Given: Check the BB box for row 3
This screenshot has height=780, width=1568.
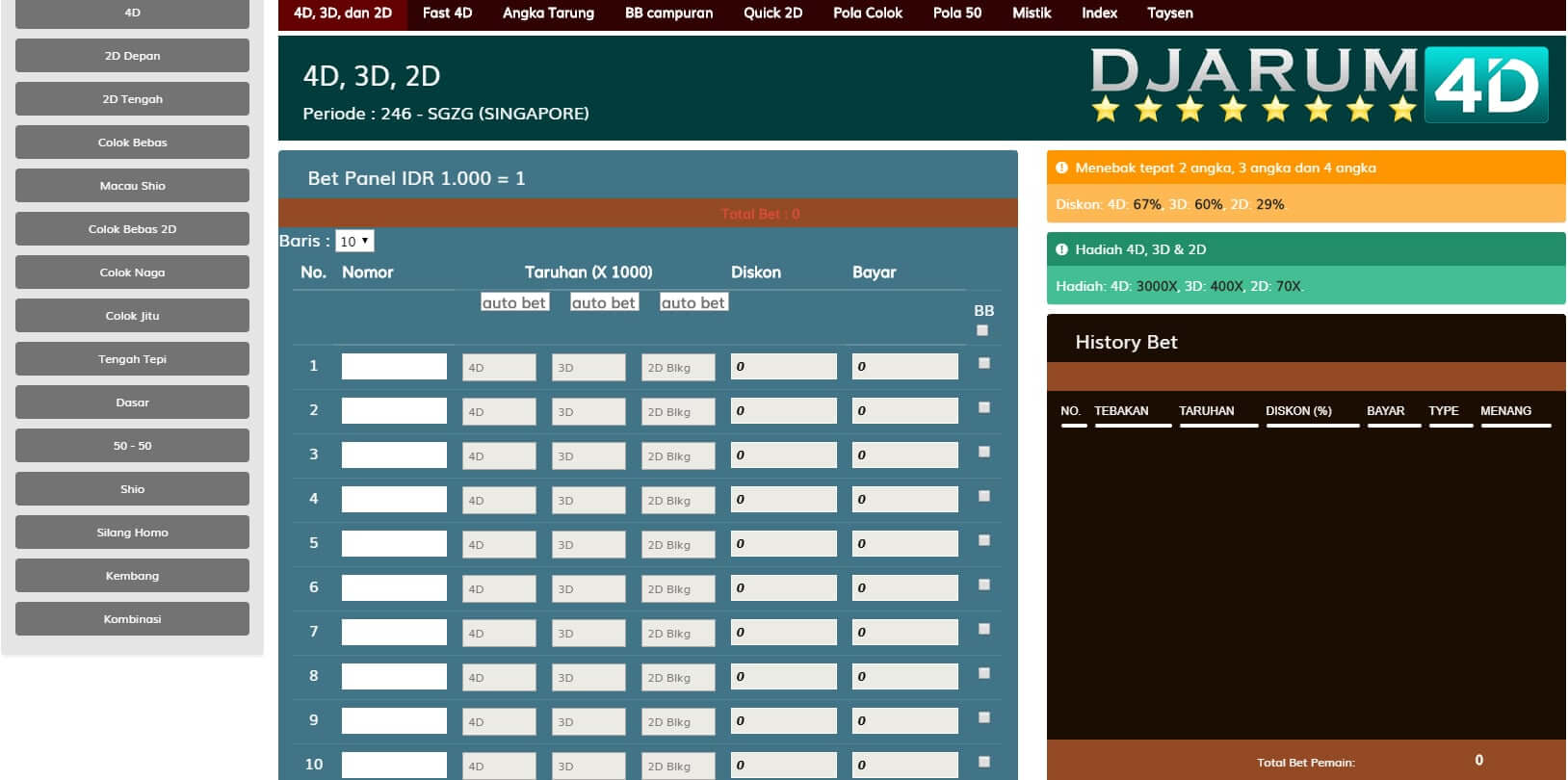Looking at the screenshot, I should tap(983, 452).
